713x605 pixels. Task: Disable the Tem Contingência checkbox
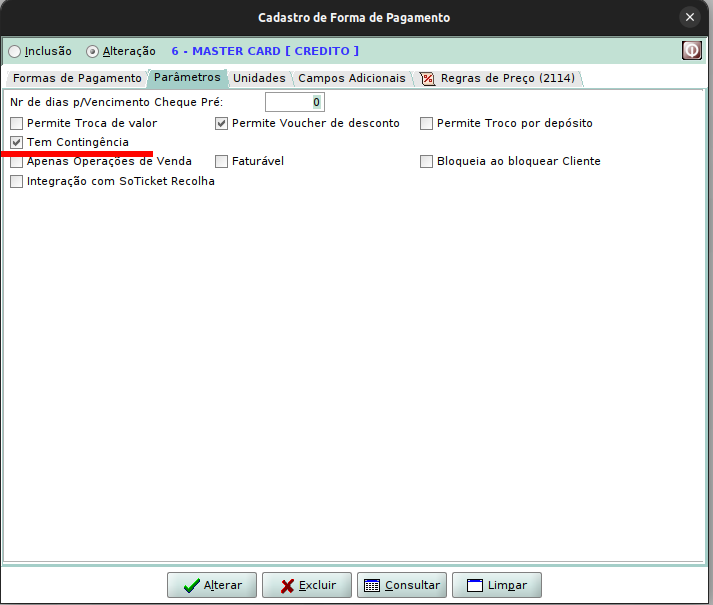(16, 142)
